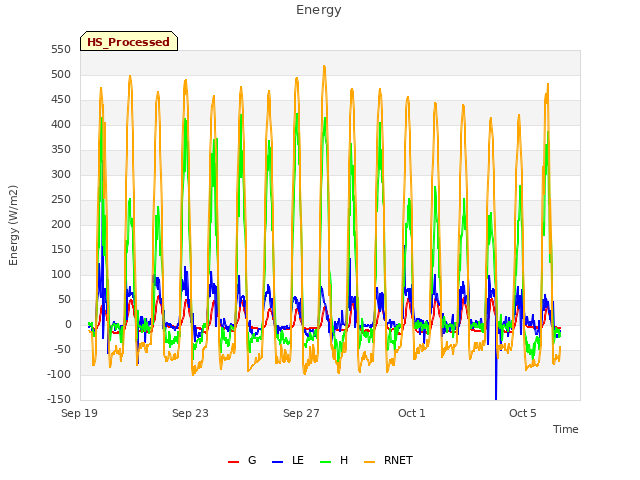
Task: Select the G legend entry
Action: pyautogui.click(x=242, y=460)
